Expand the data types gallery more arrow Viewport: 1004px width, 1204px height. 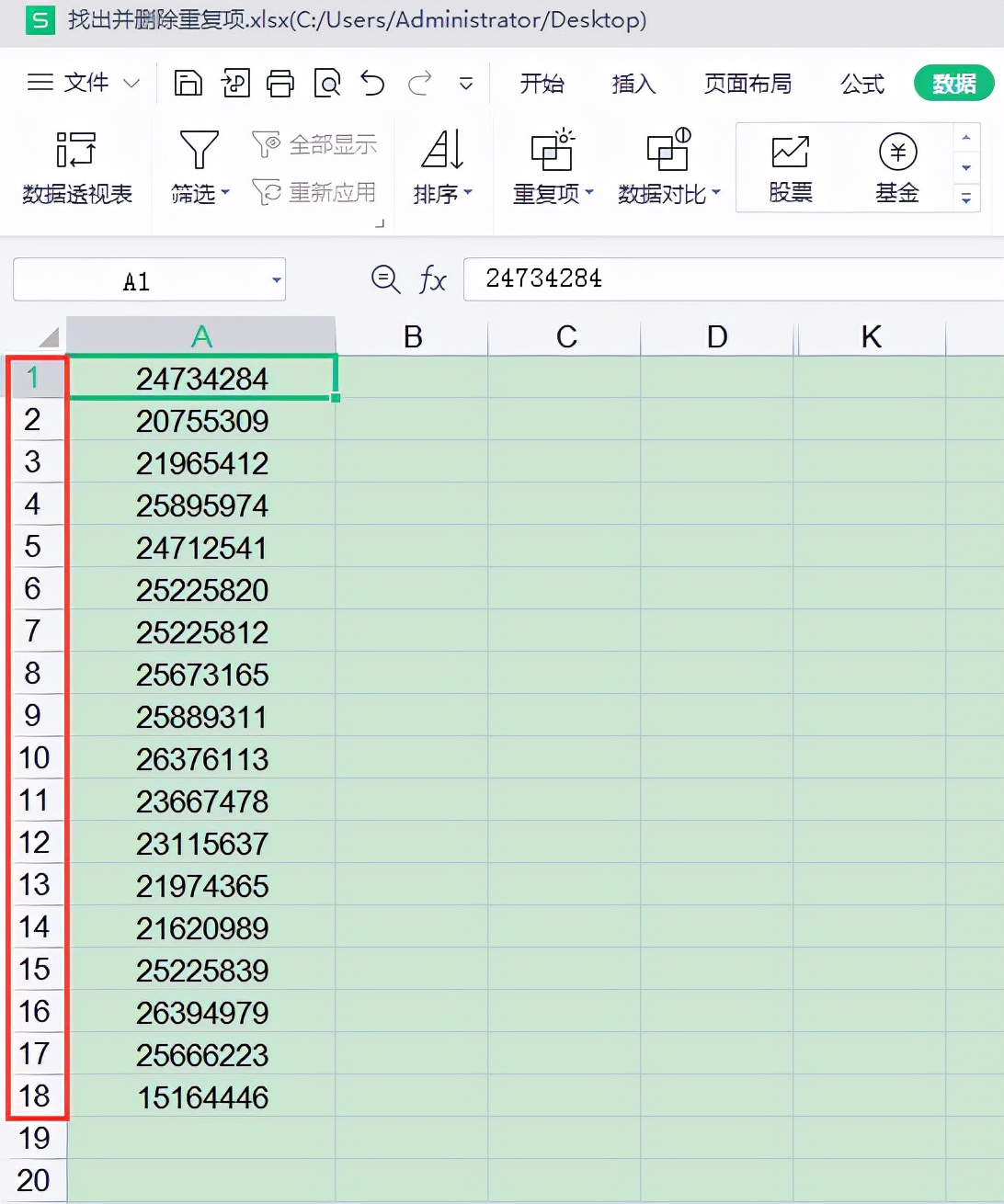coord(966,198)
